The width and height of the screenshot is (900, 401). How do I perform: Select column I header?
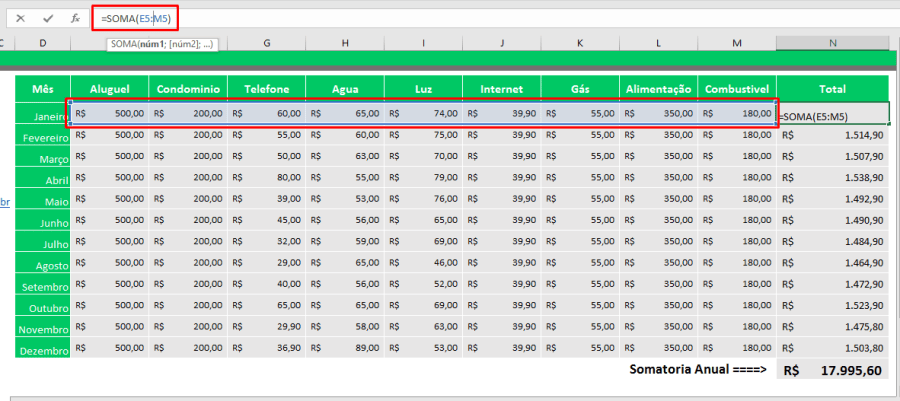pos(424,43)
